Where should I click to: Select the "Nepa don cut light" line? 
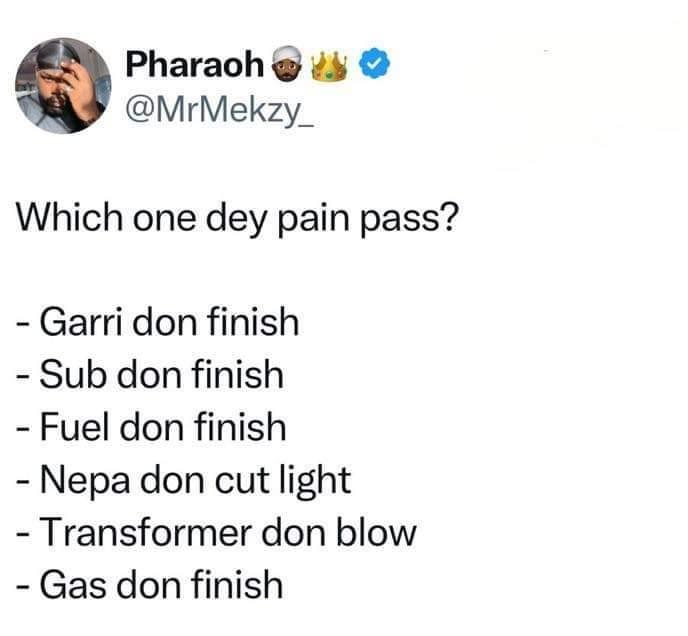[x=183, y=481]
